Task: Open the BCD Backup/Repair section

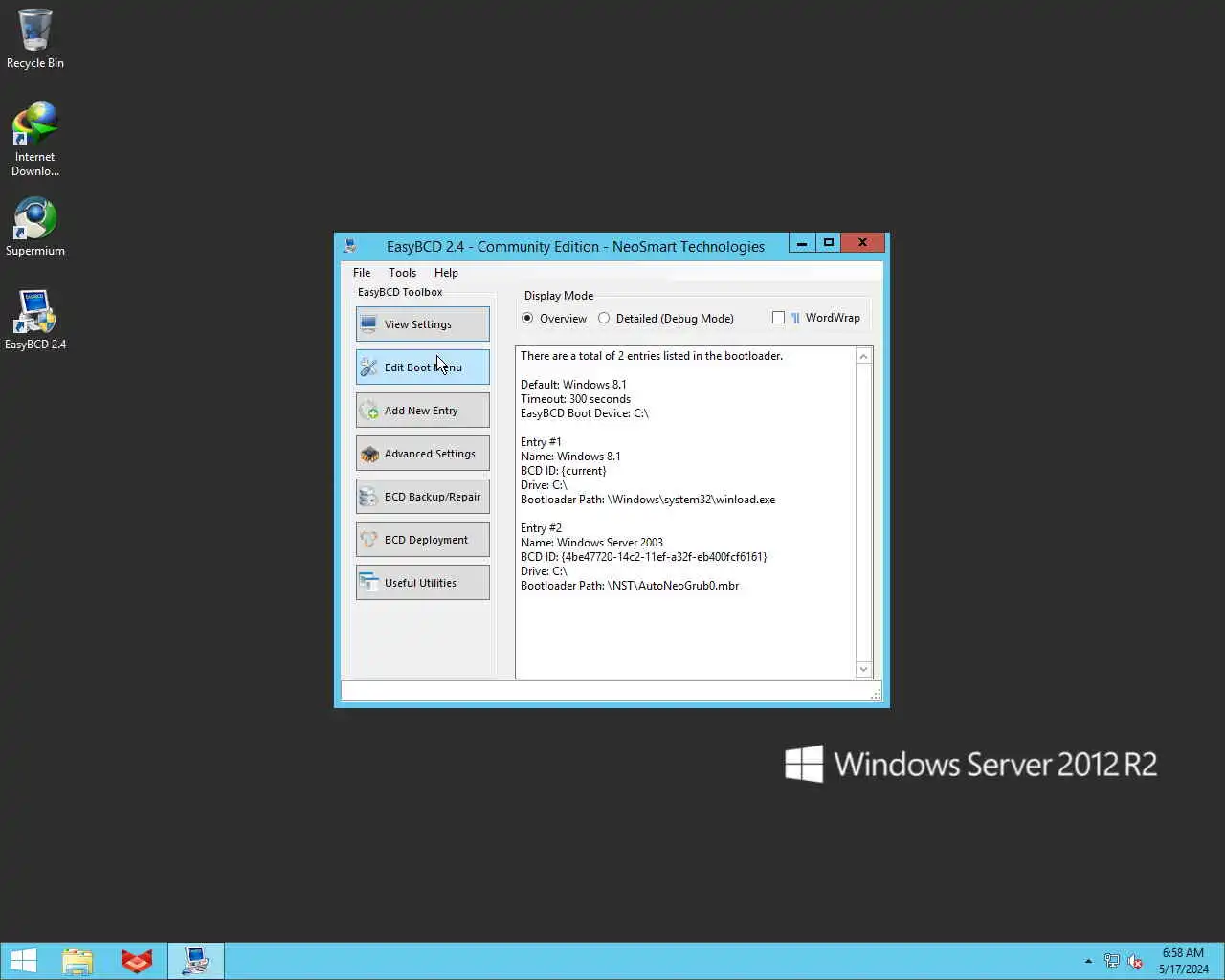Action: 422,496
